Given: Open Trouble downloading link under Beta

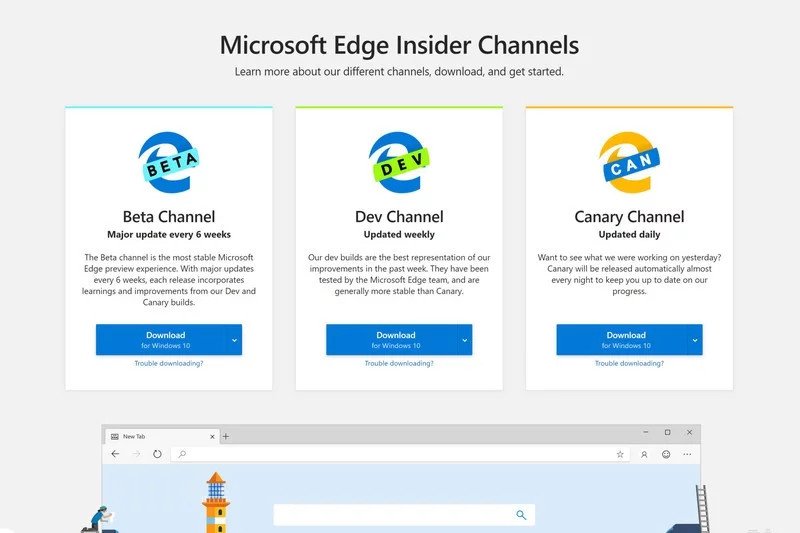Looking at the screenshot, I should pos(169,364).
